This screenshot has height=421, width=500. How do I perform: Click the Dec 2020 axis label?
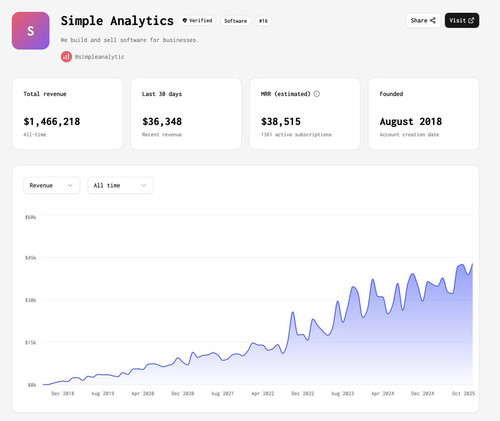tap(182, 393)
